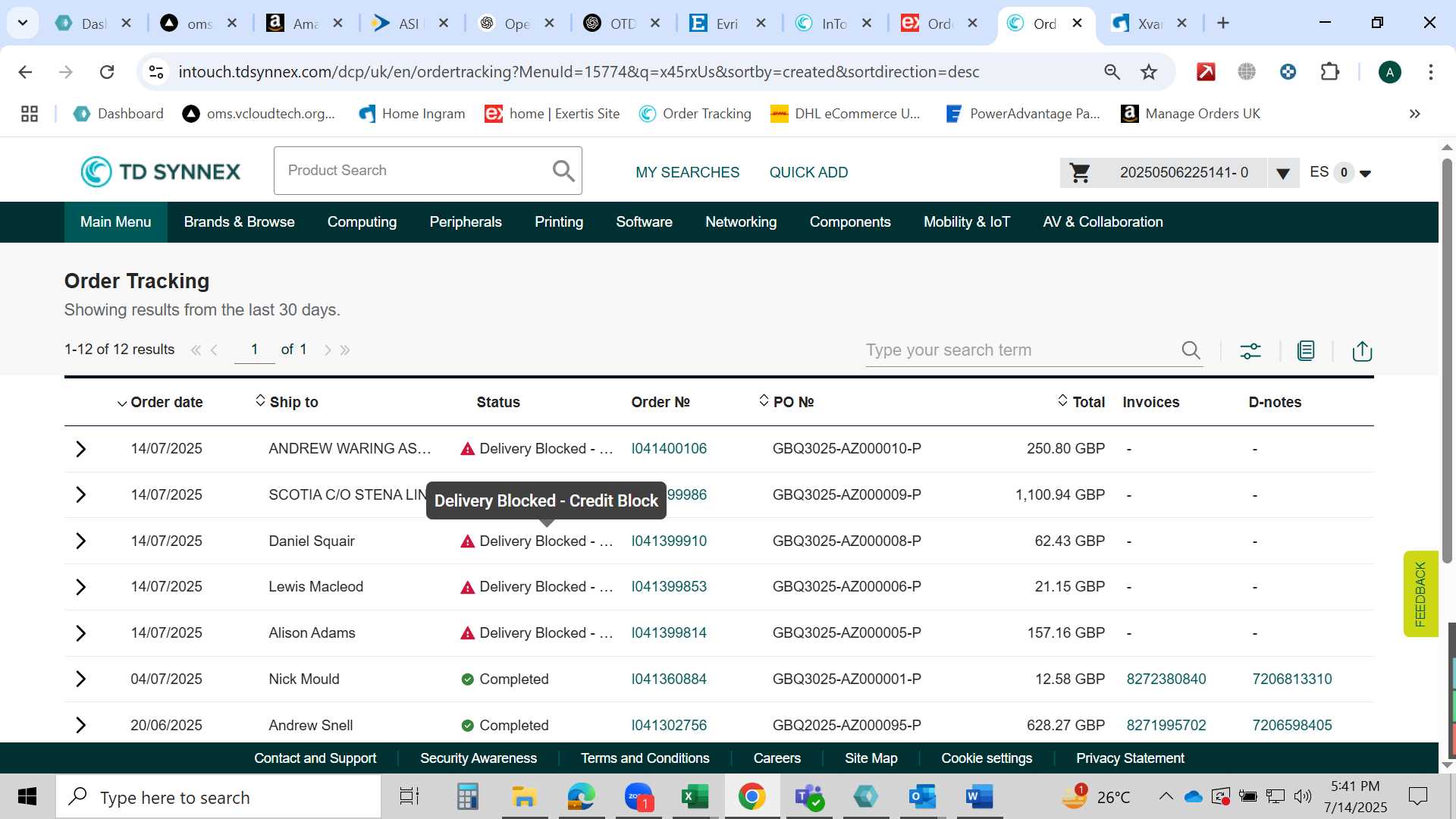This screenshot has height=819, width=1456.
Task: Open Word from the taskbar
Action: click(979, 797)
